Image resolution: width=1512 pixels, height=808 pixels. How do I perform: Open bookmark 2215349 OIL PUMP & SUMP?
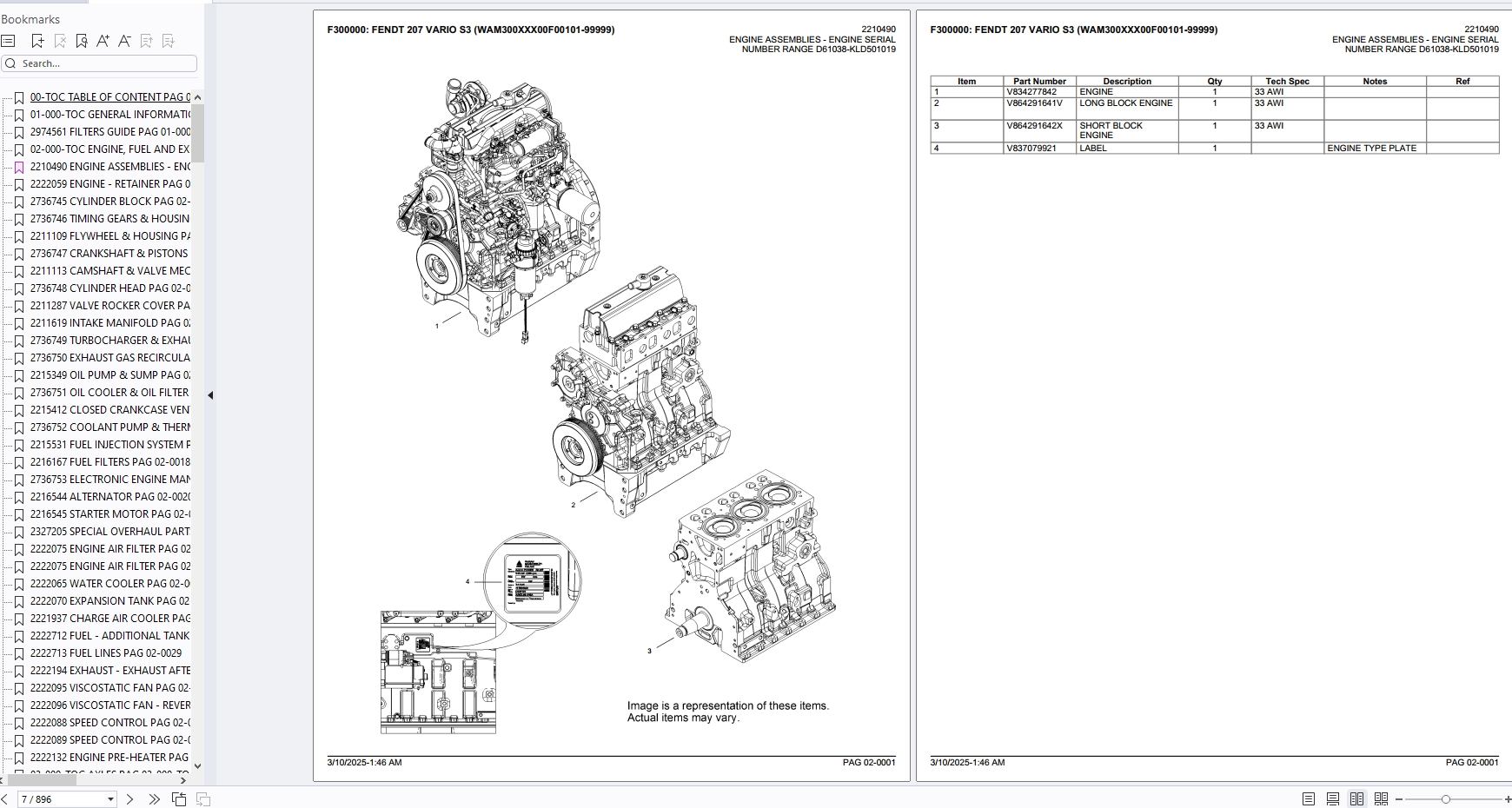click(x=109, y=375)
